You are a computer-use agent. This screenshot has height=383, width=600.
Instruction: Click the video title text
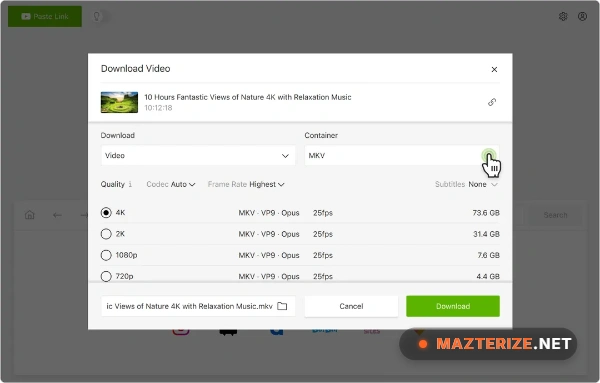coord(248,97)
